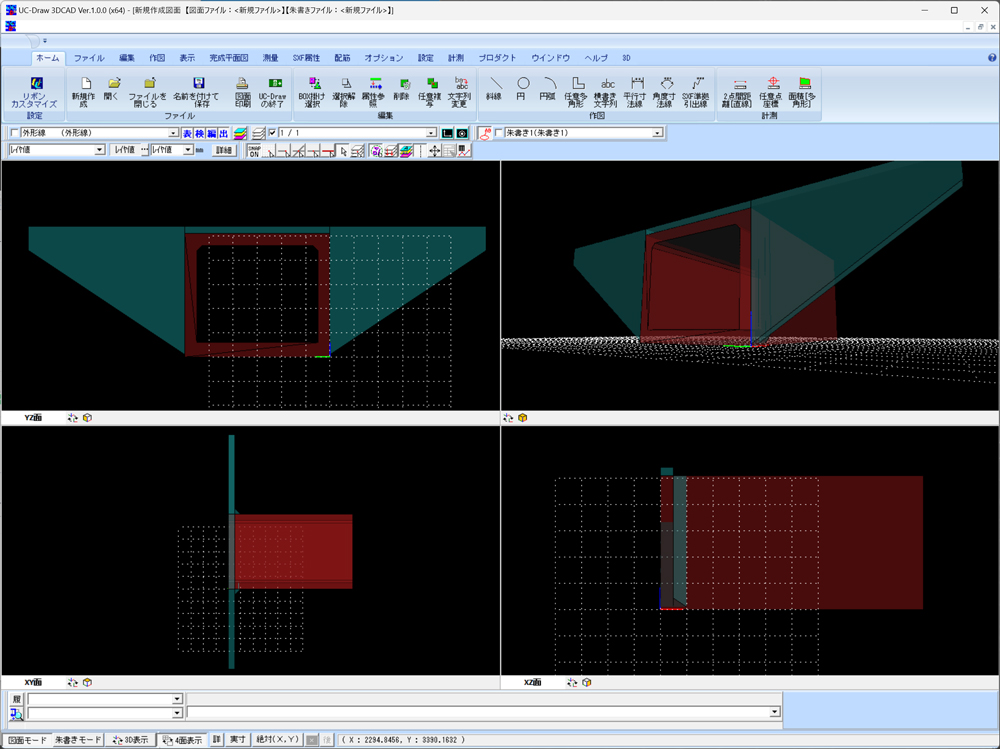Open the 朱書き1 dropdown list
This screenshot has height=749, width=1000.
coord(657,133)
